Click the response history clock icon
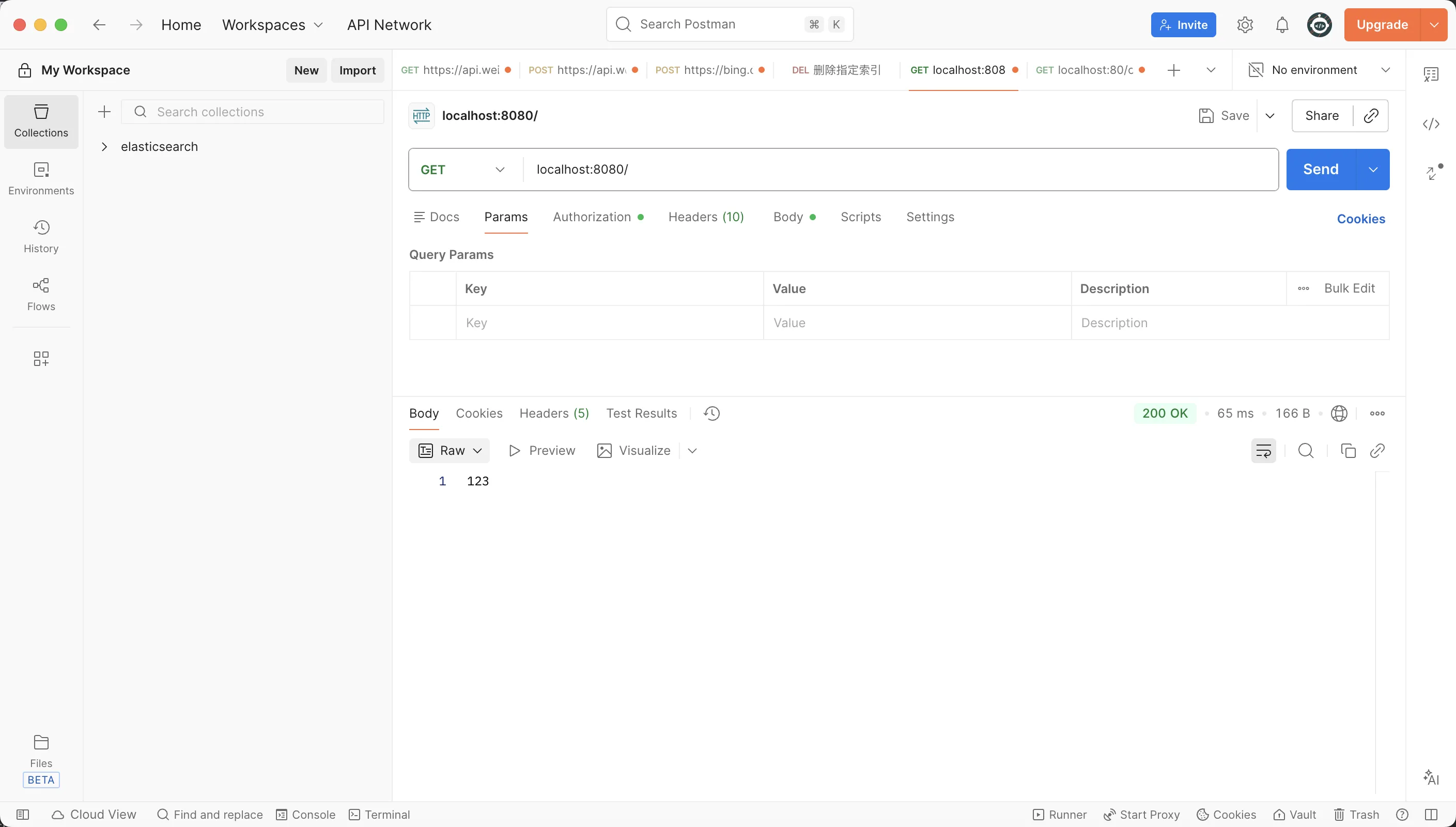 point(711,413)
